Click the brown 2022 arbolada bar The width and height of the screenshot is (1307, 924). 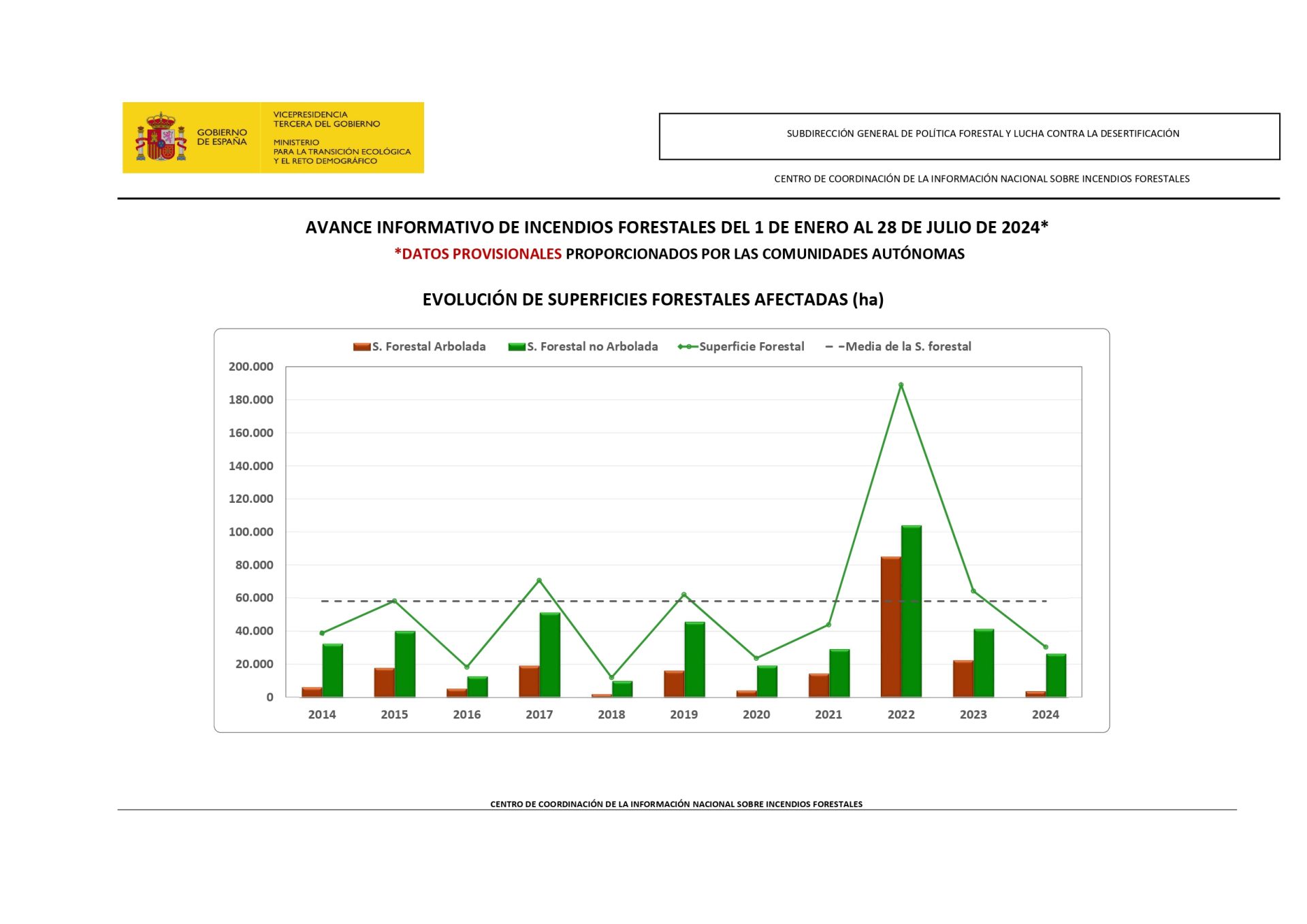pyautogui.click(x=890, y=627)
